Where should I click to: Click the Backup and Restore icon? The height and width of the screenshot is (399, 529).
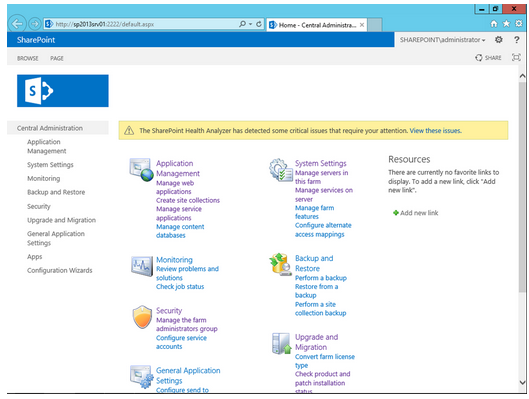click(280, 264)
